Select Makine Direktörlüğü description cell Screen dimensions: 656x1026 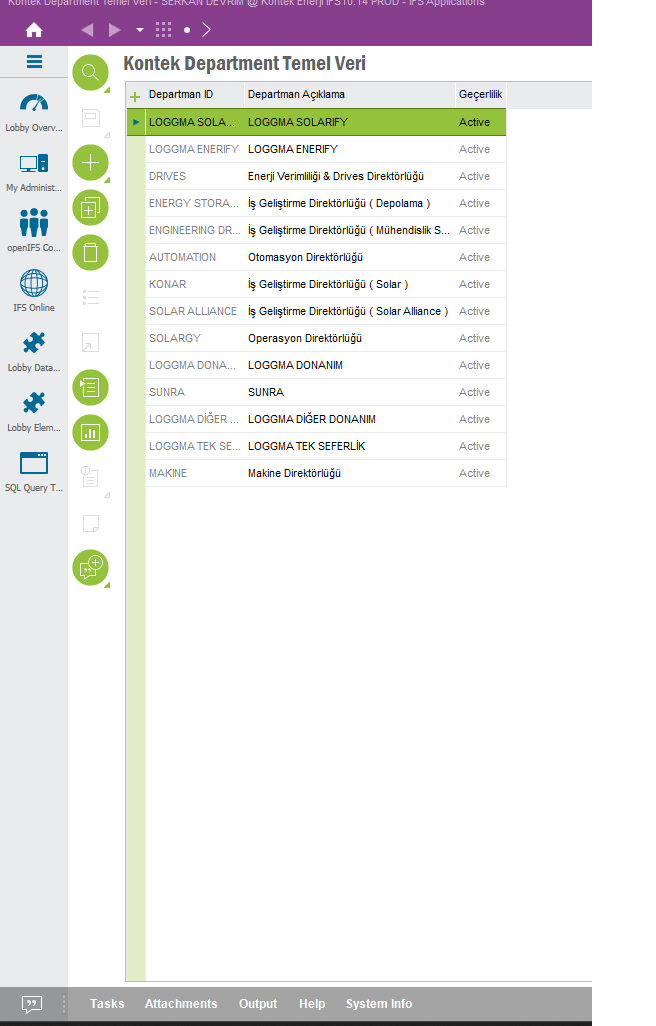(350, 473)
